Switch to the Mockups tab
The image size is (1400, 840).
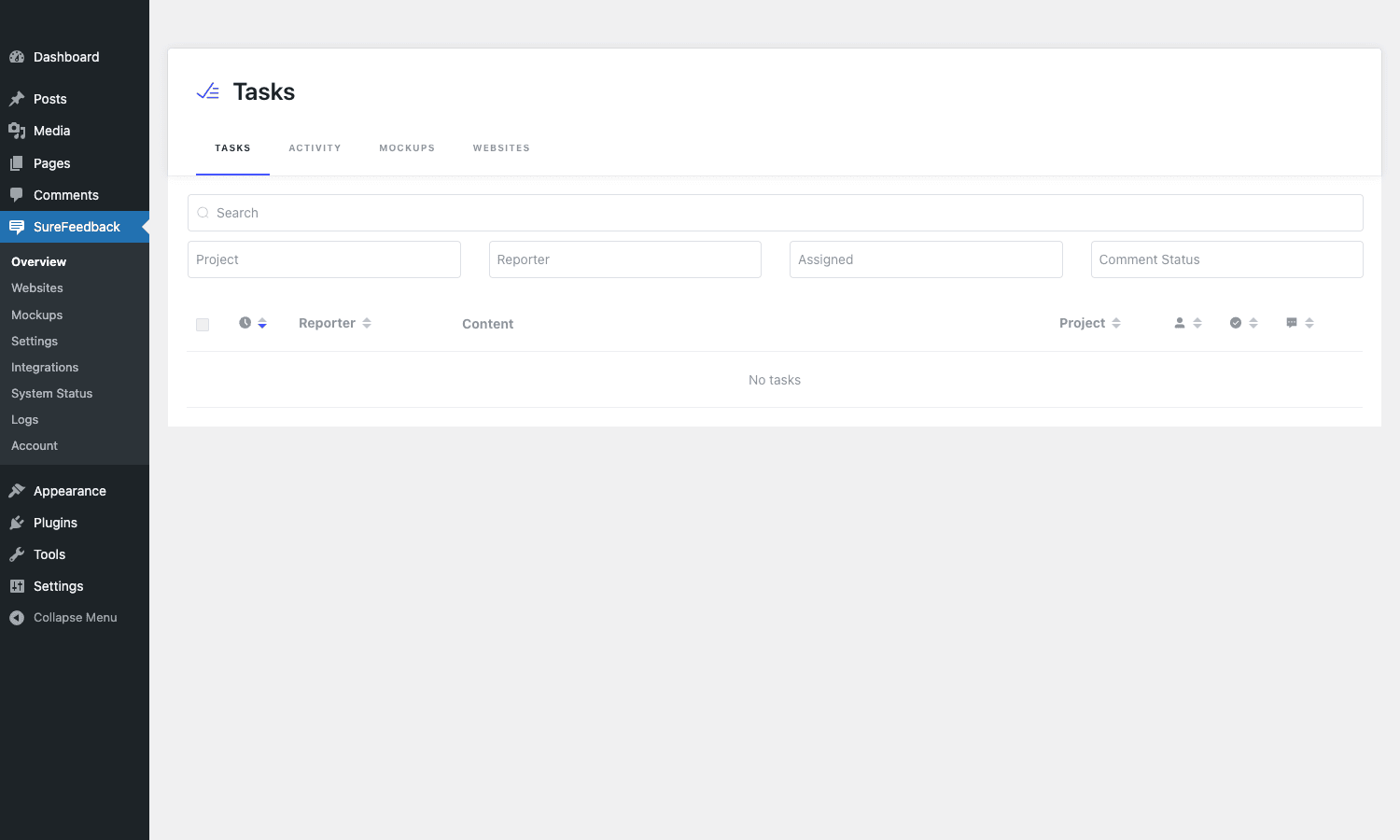pyautogui.click(x=407, y=148)
